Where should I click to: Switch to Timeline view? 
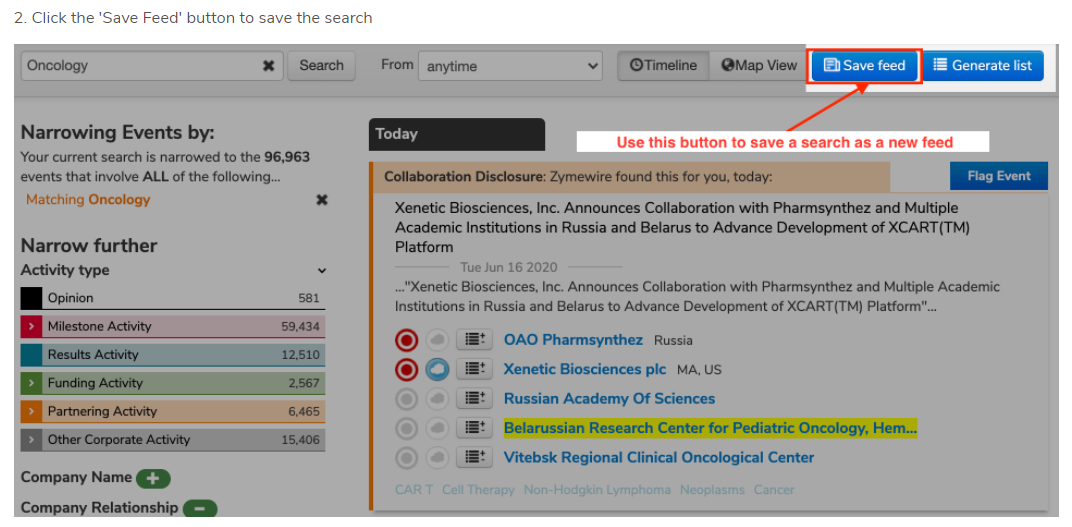click(663, 66)
